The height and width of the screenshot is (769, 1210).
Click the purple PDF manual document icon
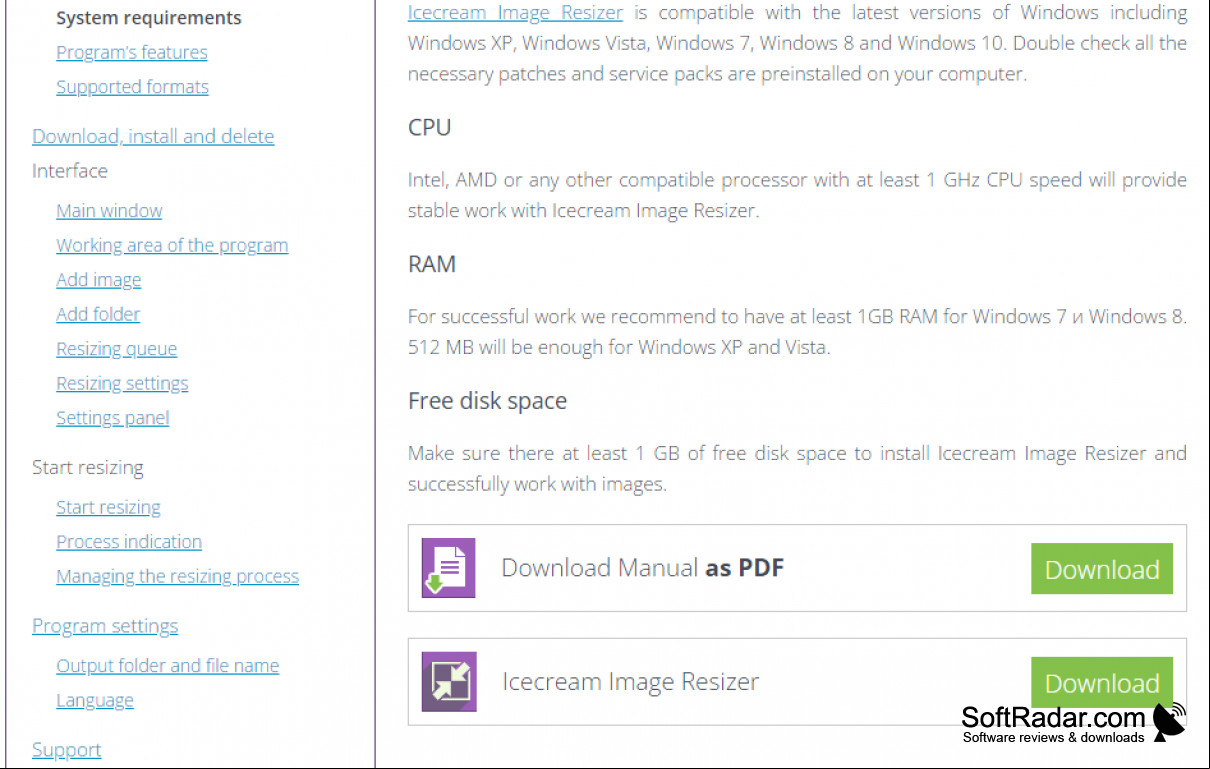point(448,568)
